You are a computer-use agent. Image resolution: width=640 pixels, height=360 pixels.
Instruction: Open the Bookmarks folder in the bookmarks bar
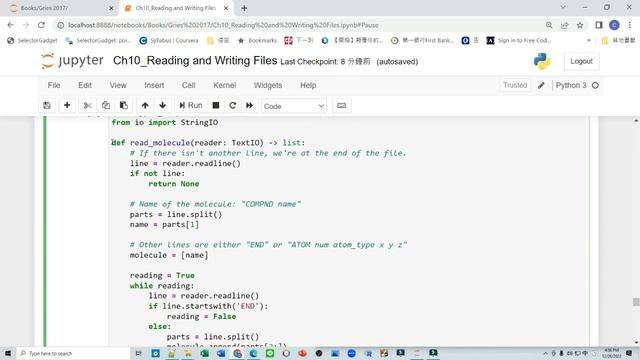257,40
